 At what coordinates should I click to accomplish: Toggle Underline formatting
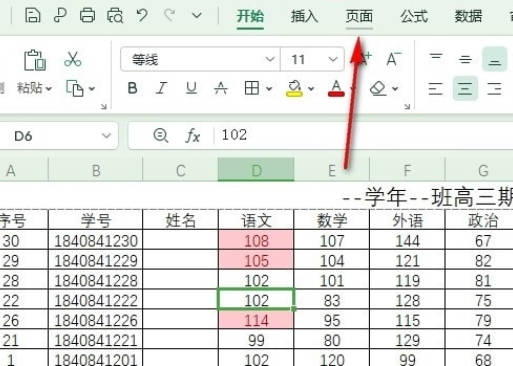pos(191,89)
